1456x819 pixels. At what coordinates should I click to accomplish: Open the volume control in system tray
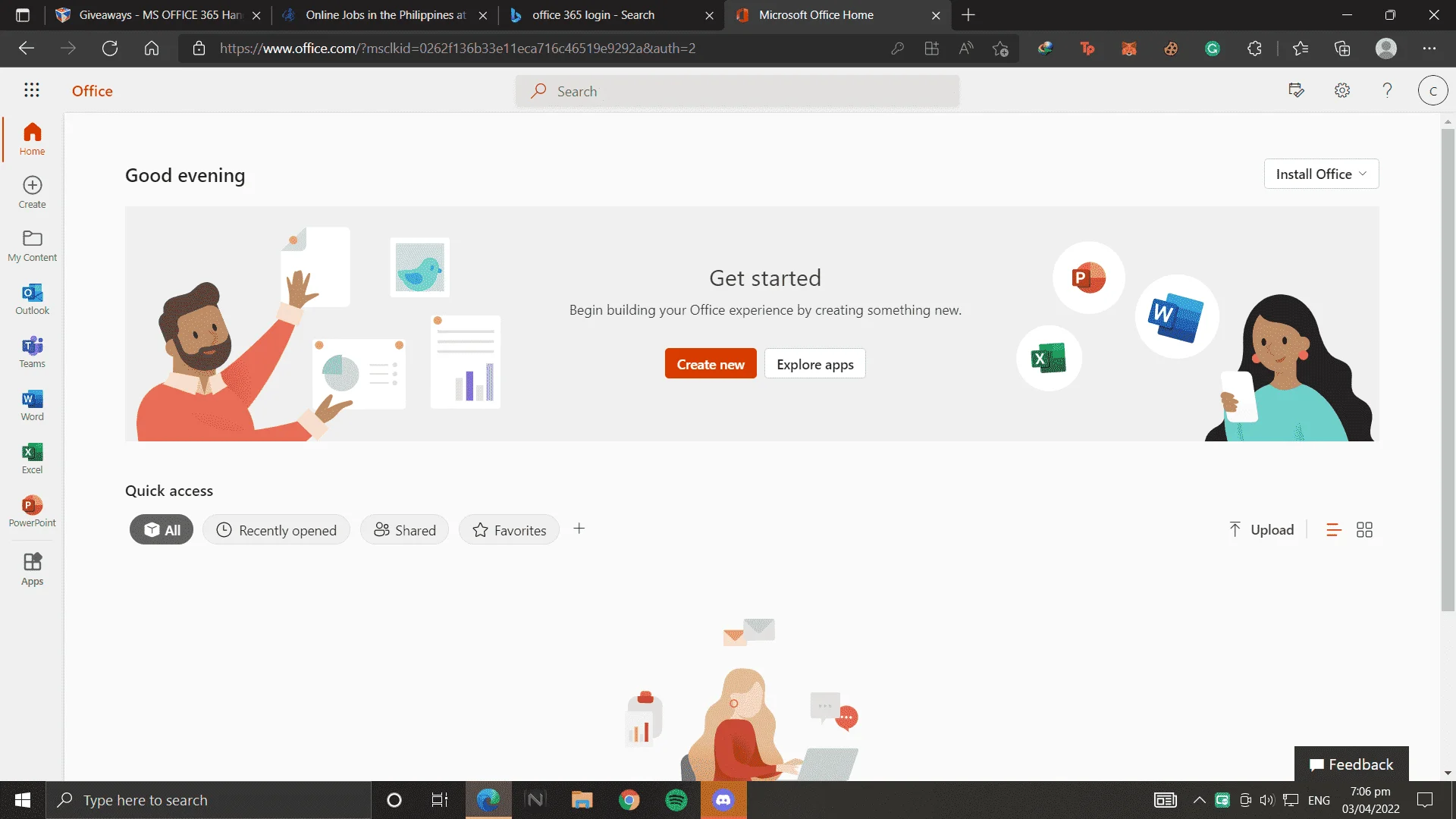pyautogui.click(x=1266, y=800)
